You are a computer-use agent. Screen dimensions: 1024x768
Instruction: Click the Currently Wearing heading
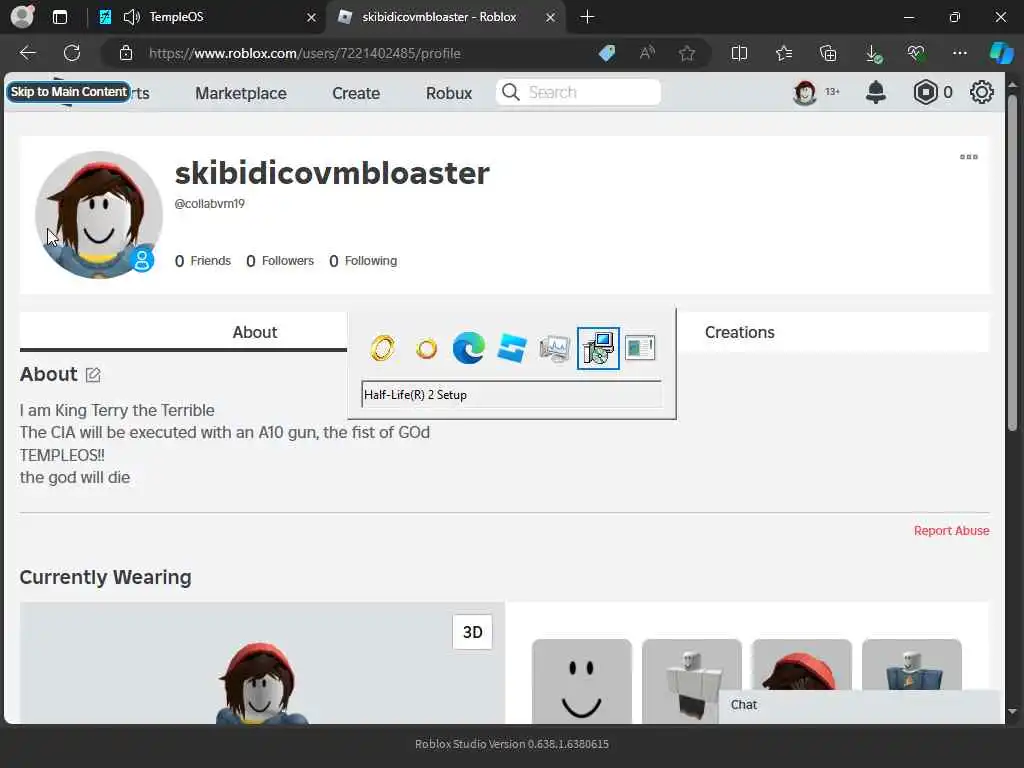click(105, 577)
